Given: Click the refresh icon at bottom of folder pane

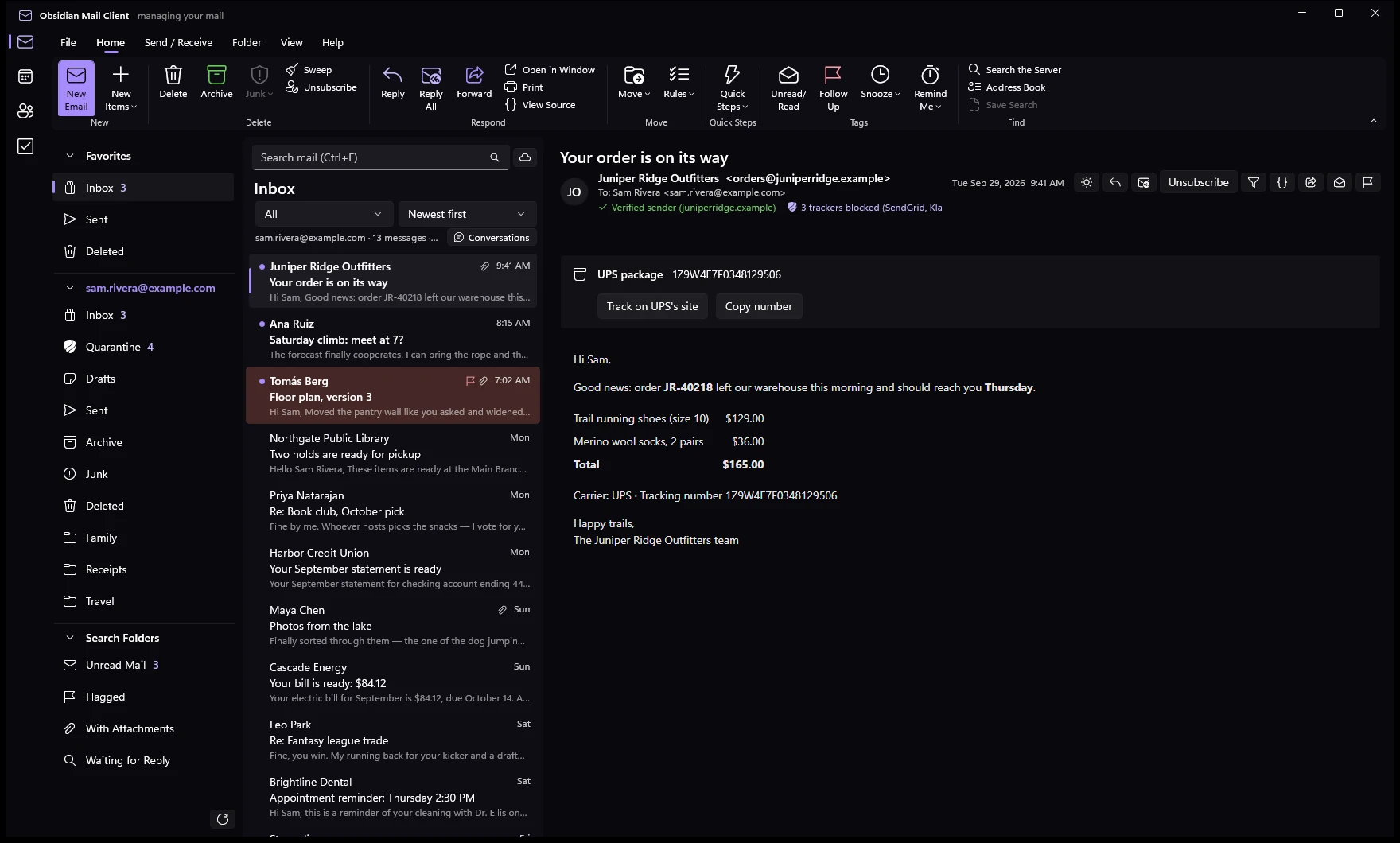Looking at the screenshot, I should pos(223,819).
